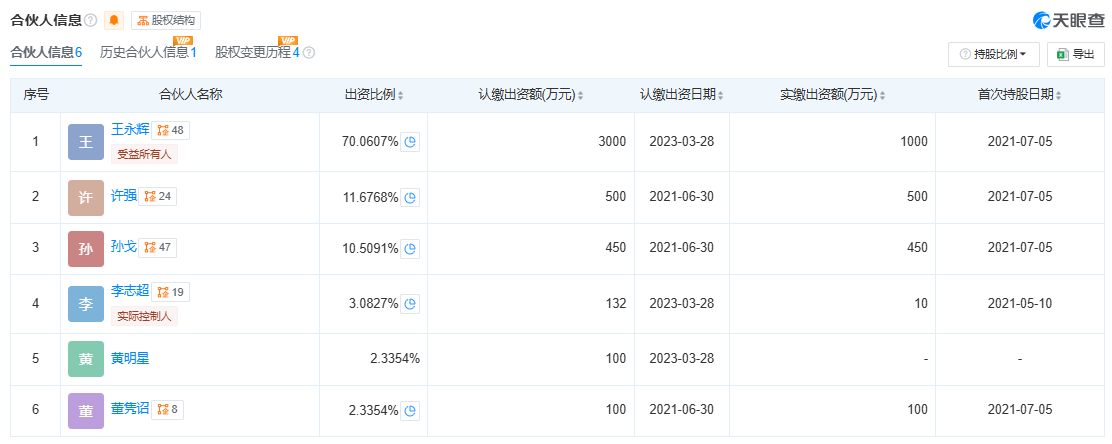This screenshot has width=1112, height=444.
Task: Click the 孙 avatar thumbnail
Action: pyautogui.click(x=86, y=248)
